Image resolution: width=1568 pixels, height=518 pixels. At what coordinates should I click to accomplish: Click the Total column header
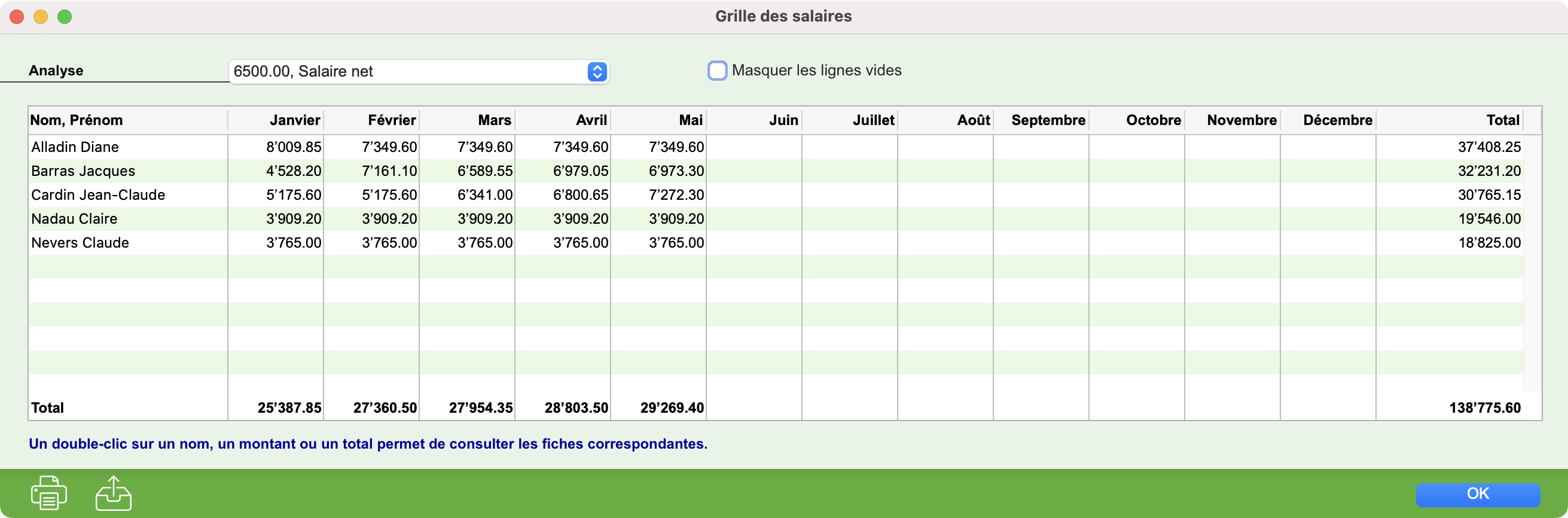point(1450,120)
